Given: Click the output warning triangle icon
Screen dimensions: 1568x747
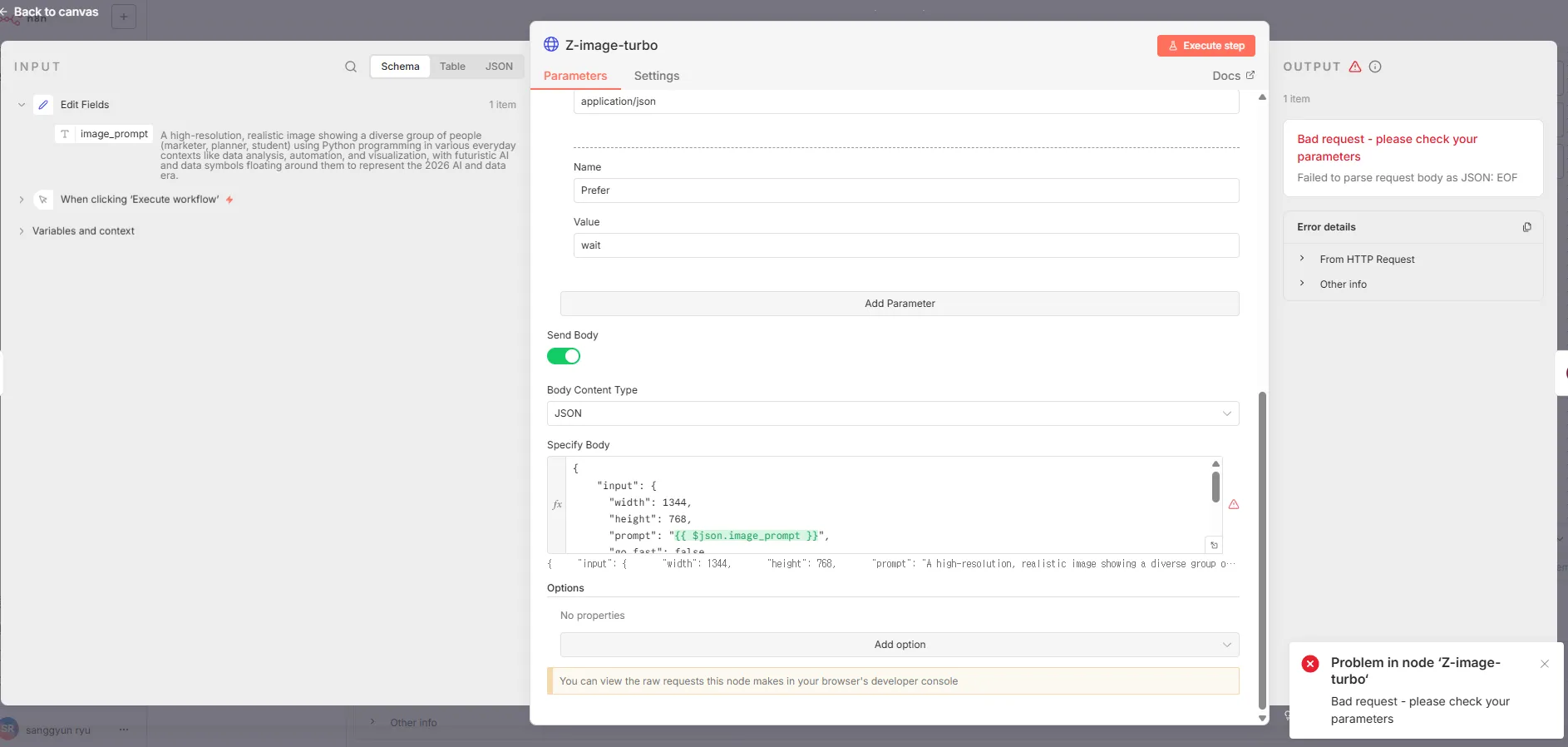Looking at the screenshot, I should coord(1355,67).
